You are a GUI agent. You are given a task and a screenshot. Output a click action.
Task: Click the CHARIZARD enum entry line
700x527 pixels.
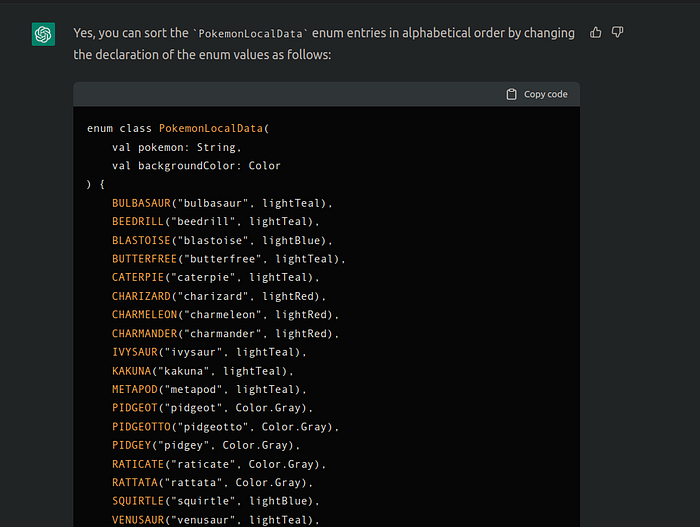click(x=219, y=296)
